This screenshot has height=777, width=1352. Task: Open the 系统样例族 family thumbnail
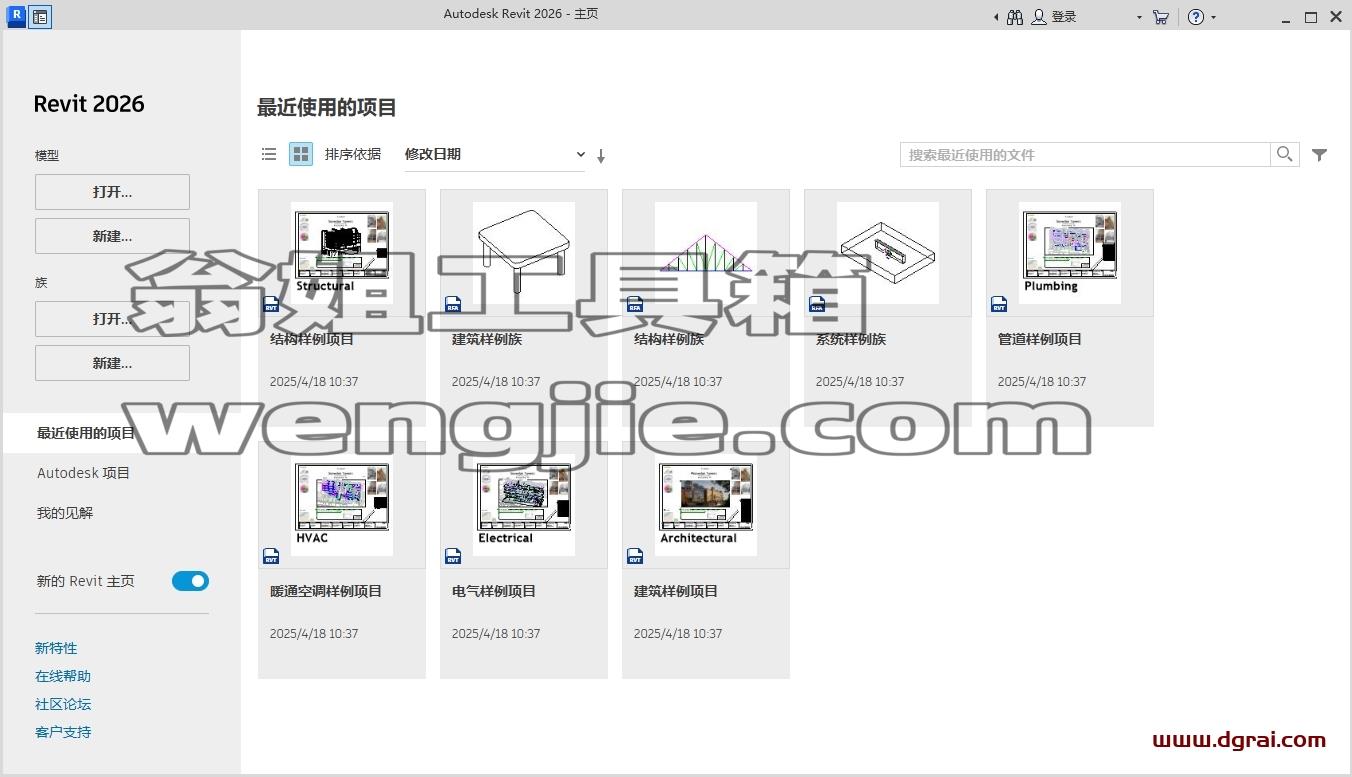(888, 253)
